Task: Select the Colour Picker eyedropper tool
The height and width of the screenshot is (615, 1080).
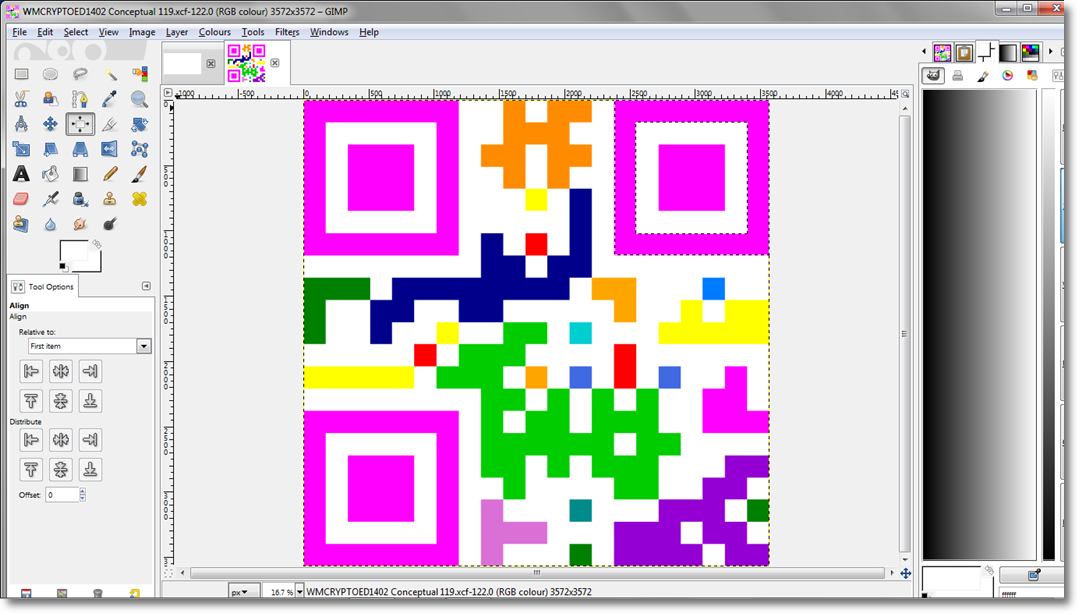Action: (x=110, y=99)
